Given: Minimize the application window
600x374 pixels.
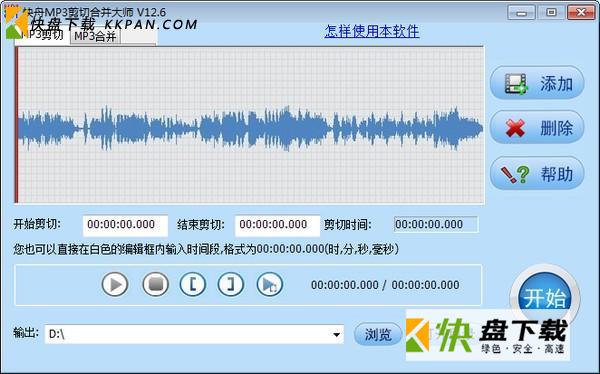Looking at the screenshot, I should (x=521, y=12).
